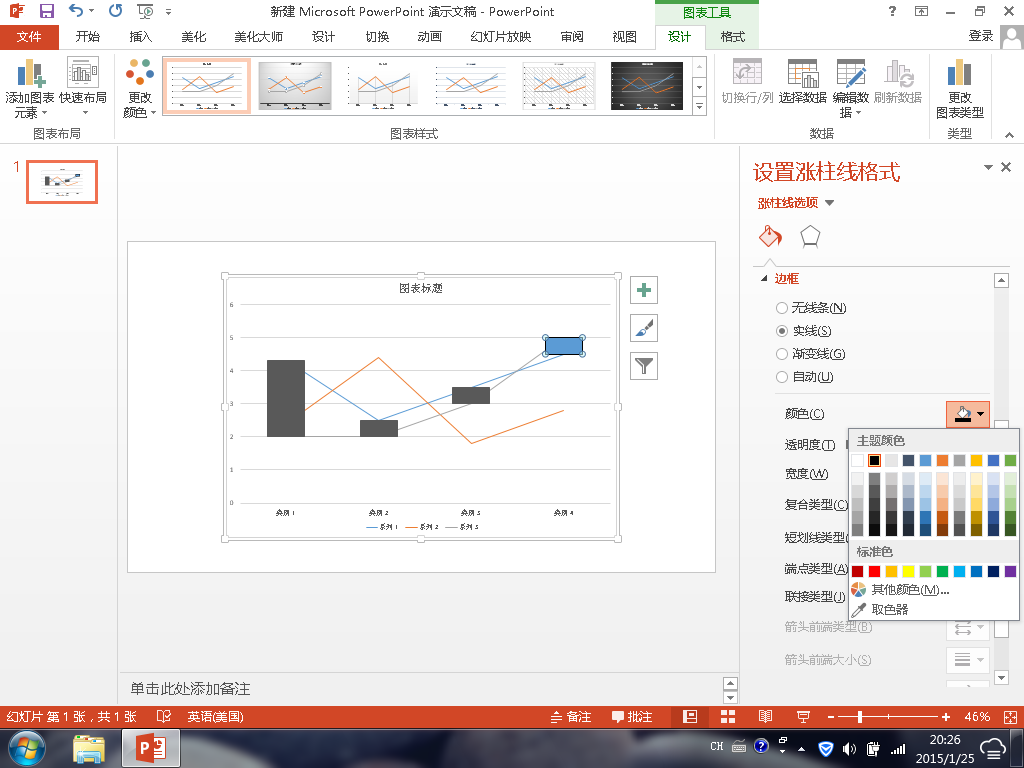This screenshot has height=768, width=1024.
Task: Switch to slide sorter view icon
Action: 728,716
